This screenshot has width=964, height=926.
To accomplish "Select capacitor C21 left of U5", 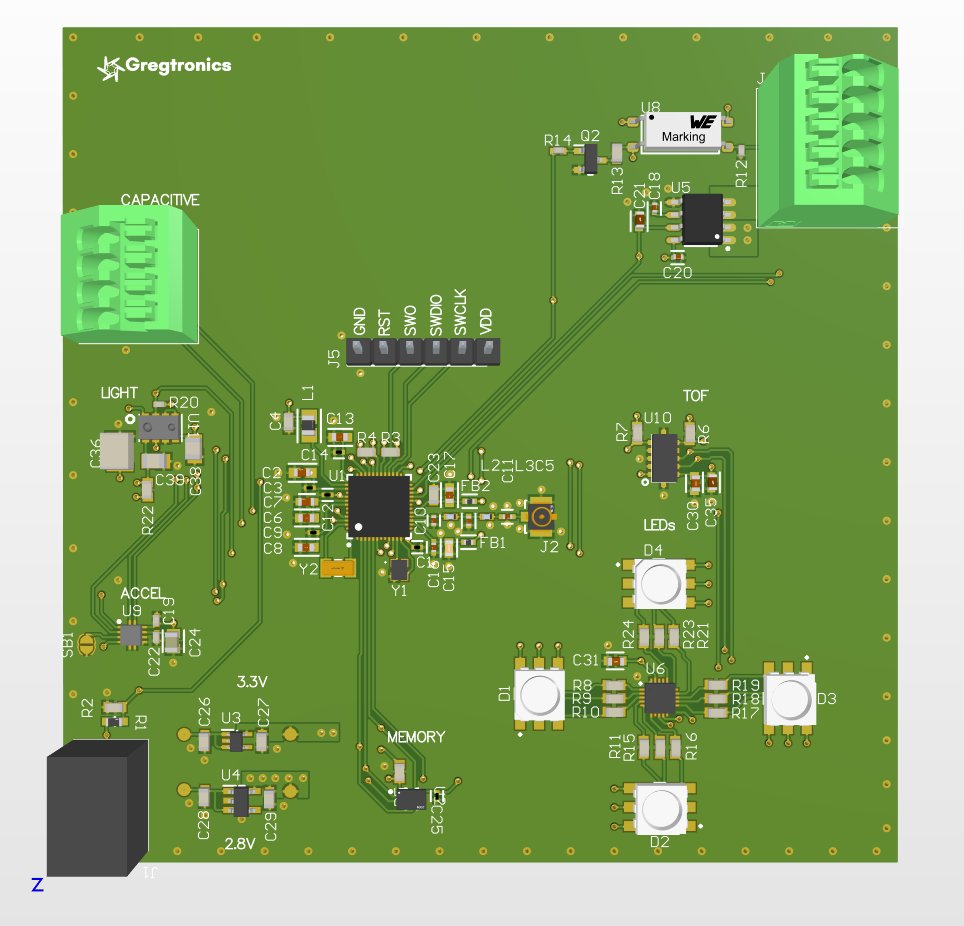I will [640, 220].
